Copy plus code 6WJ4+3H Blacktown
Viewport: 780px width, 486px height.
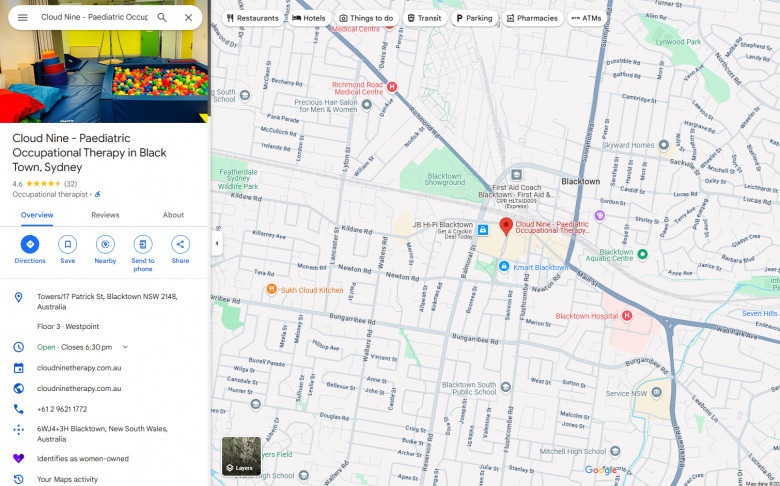click(104, 434)
